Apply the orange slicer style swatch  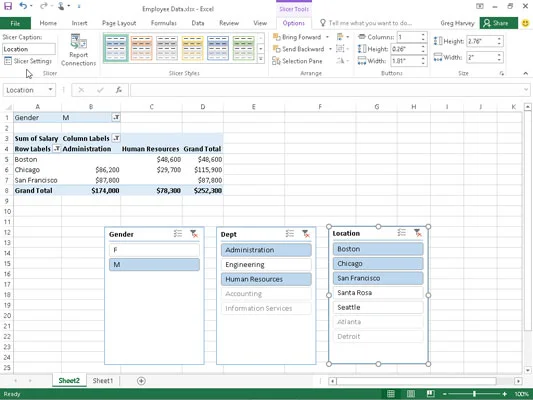[141, 48]
